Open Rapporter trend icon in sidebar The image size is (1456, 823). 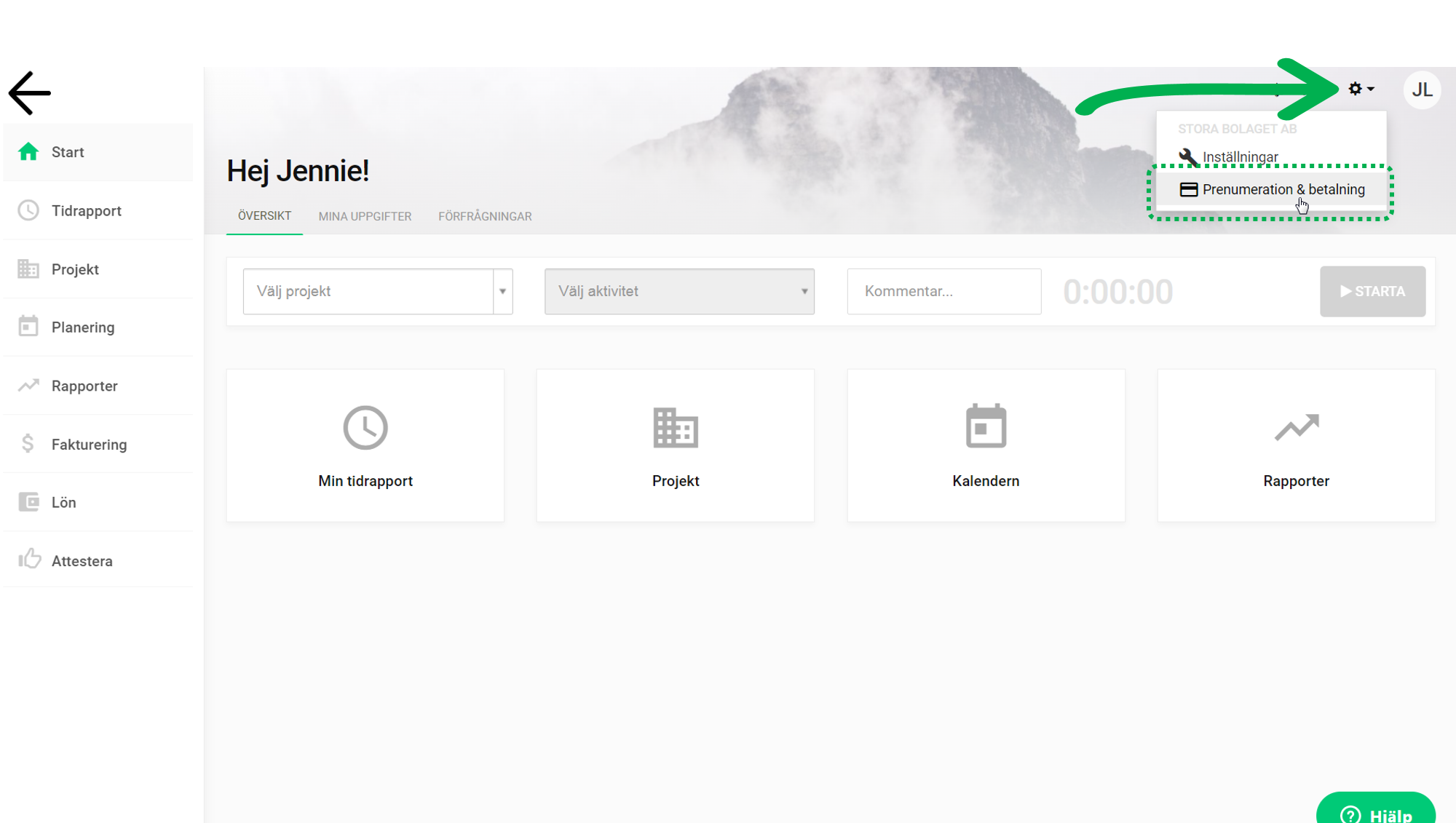28,386
